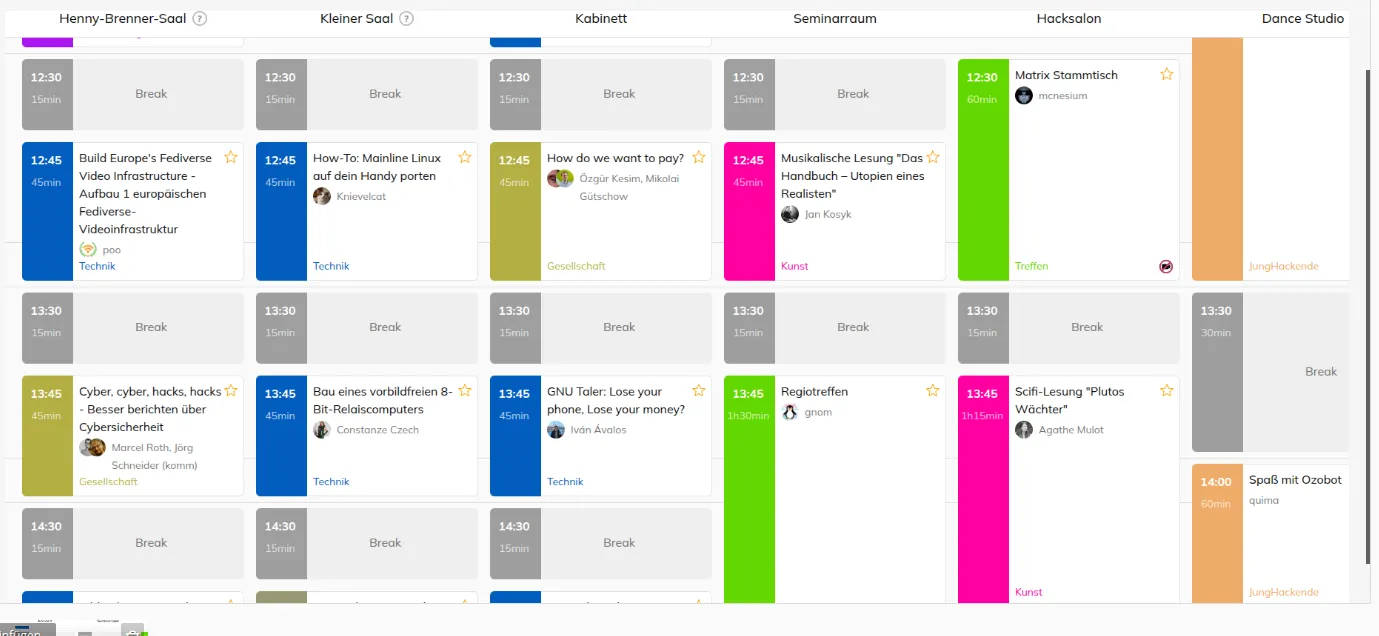Star the Matrix Stammtisch session
1379x636 pixels.
point(1166,74)
